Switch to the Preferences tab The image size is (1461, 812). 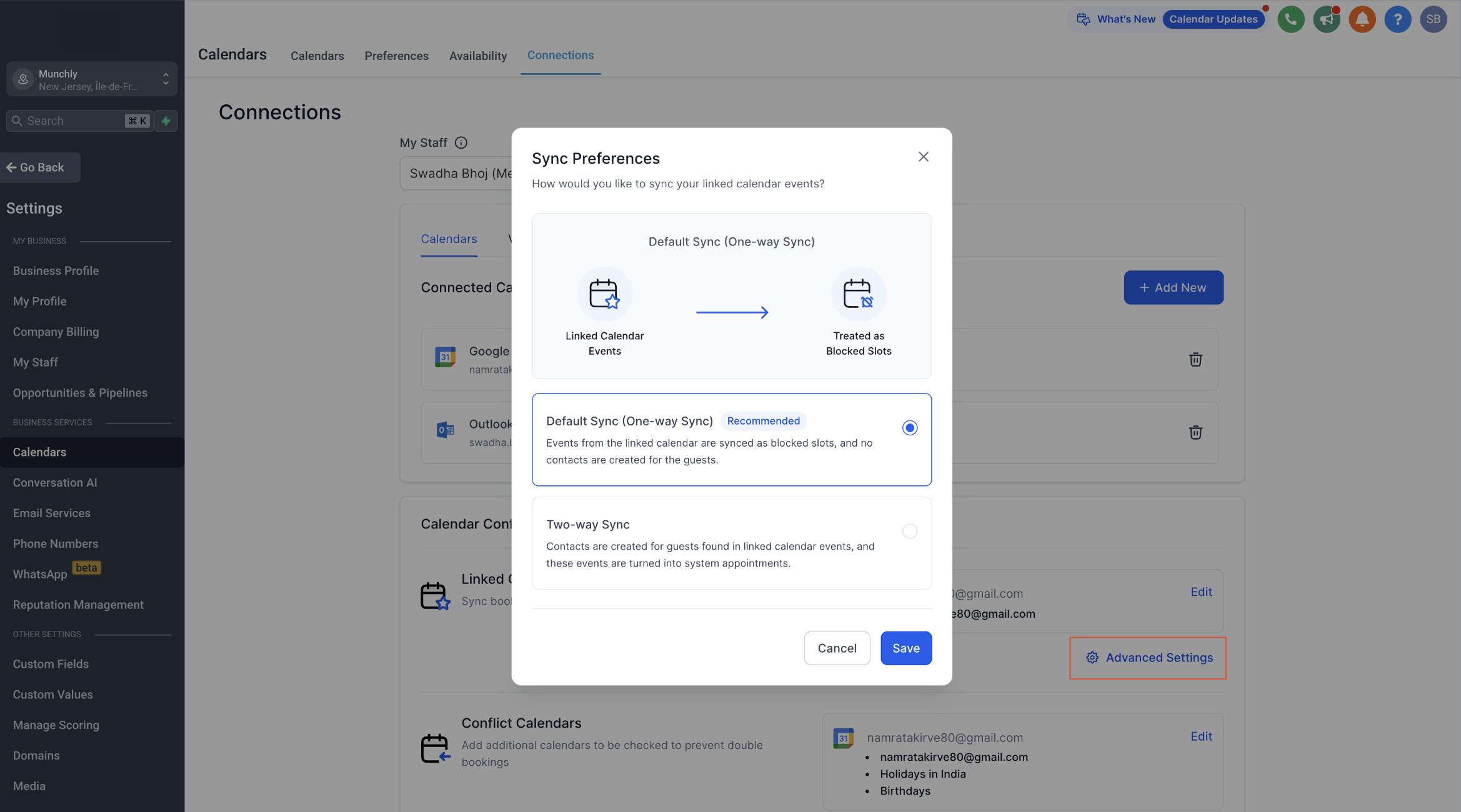click(396, 56)
